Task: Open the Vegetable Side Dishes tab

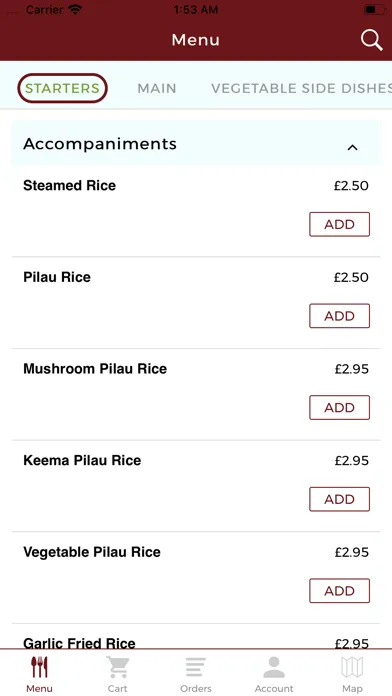Action: (x=301, y=88)
